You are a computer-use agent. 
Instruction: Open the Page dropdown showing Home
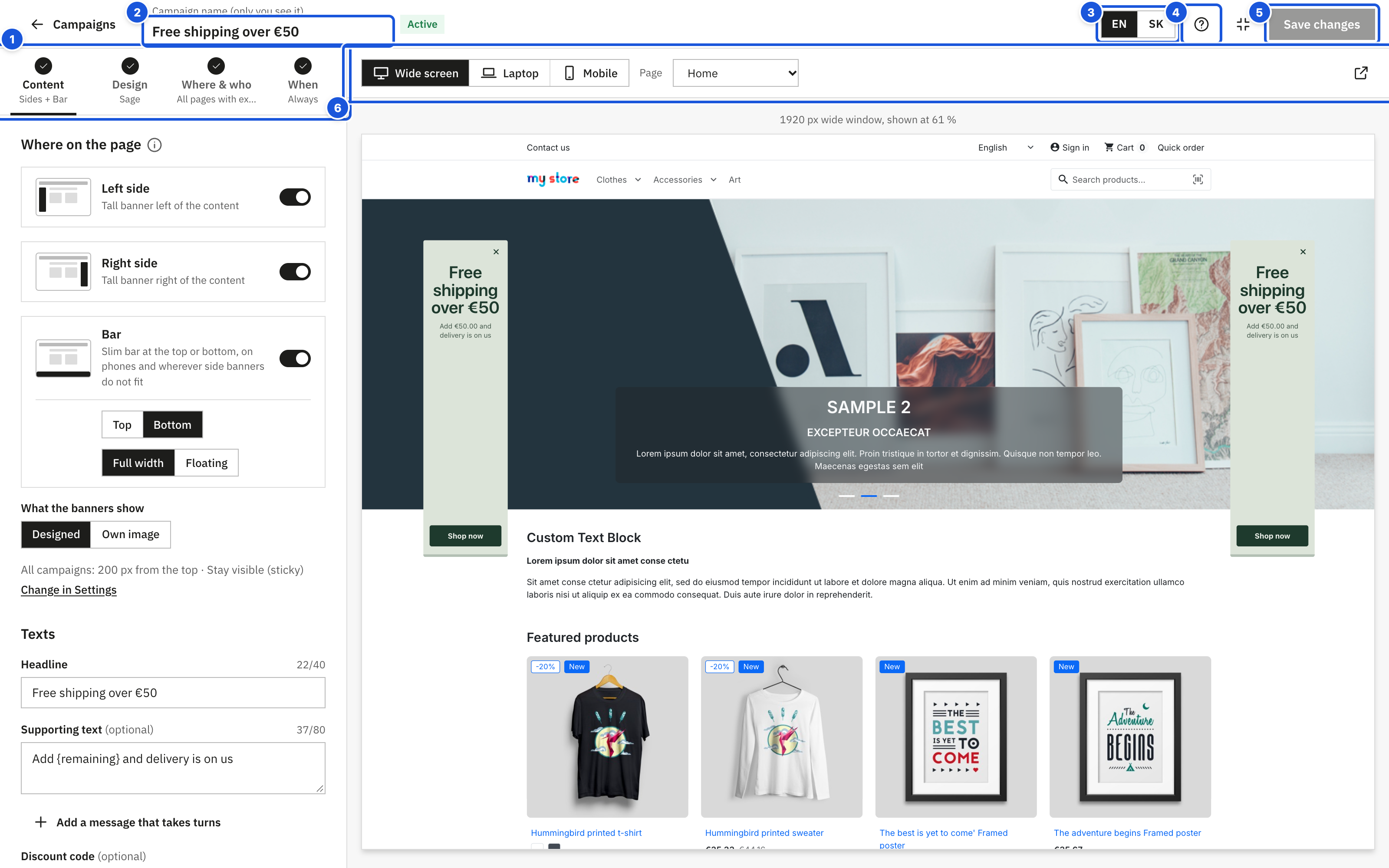(735, 73)
